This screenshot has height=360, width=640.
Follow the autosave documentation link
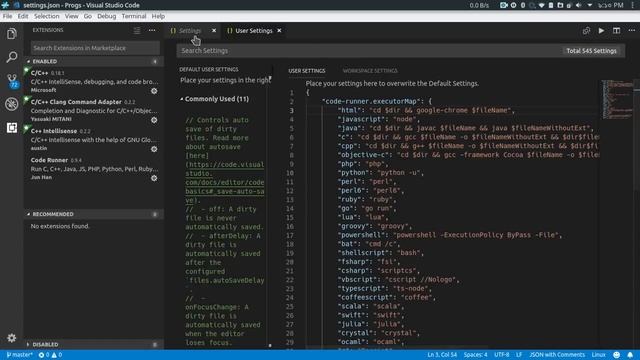tap(224, 182)
